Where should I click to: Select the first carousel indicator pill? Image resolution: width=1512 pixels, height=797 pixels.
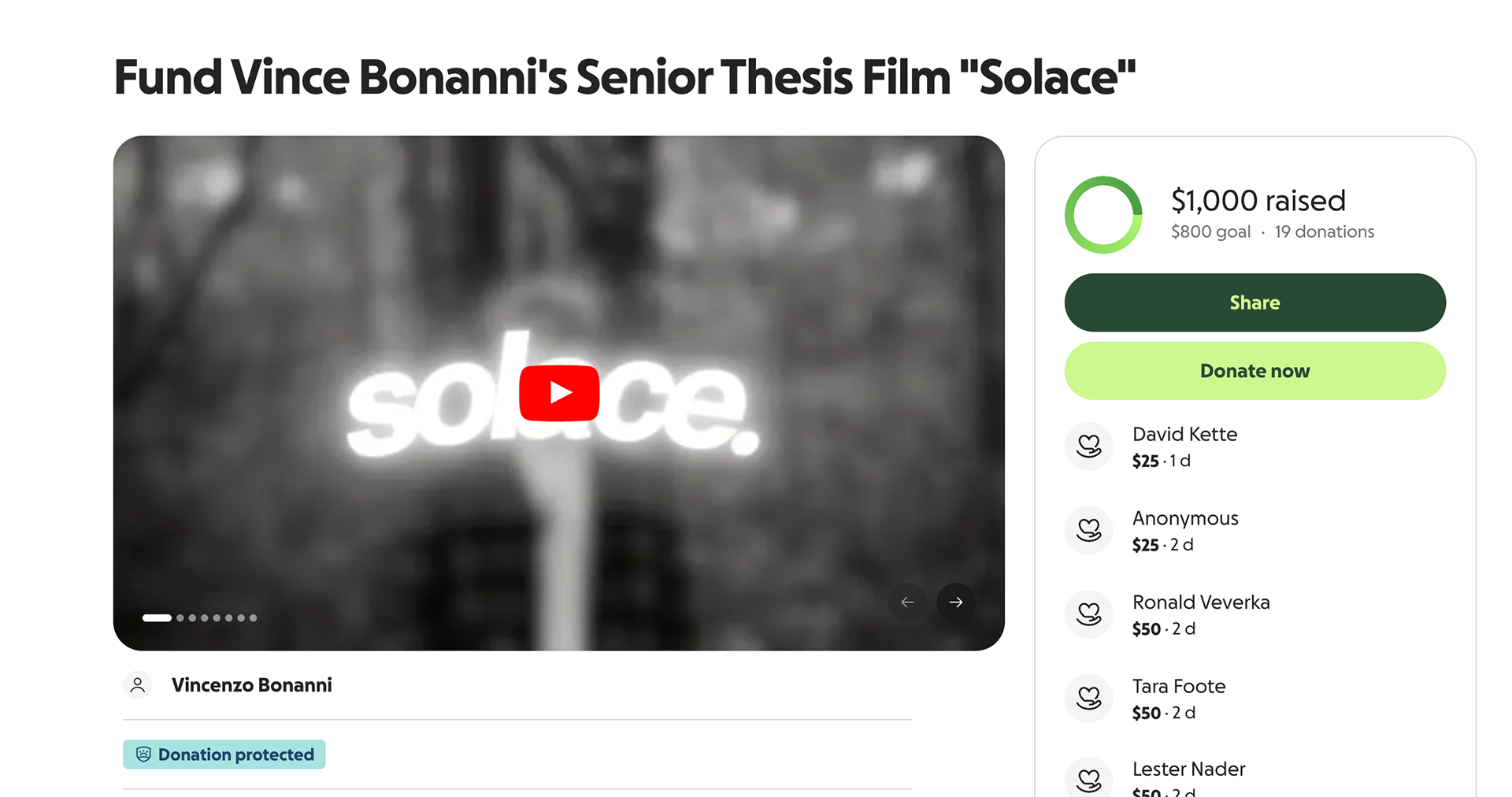pyautogui.click(x=157, y=618)
